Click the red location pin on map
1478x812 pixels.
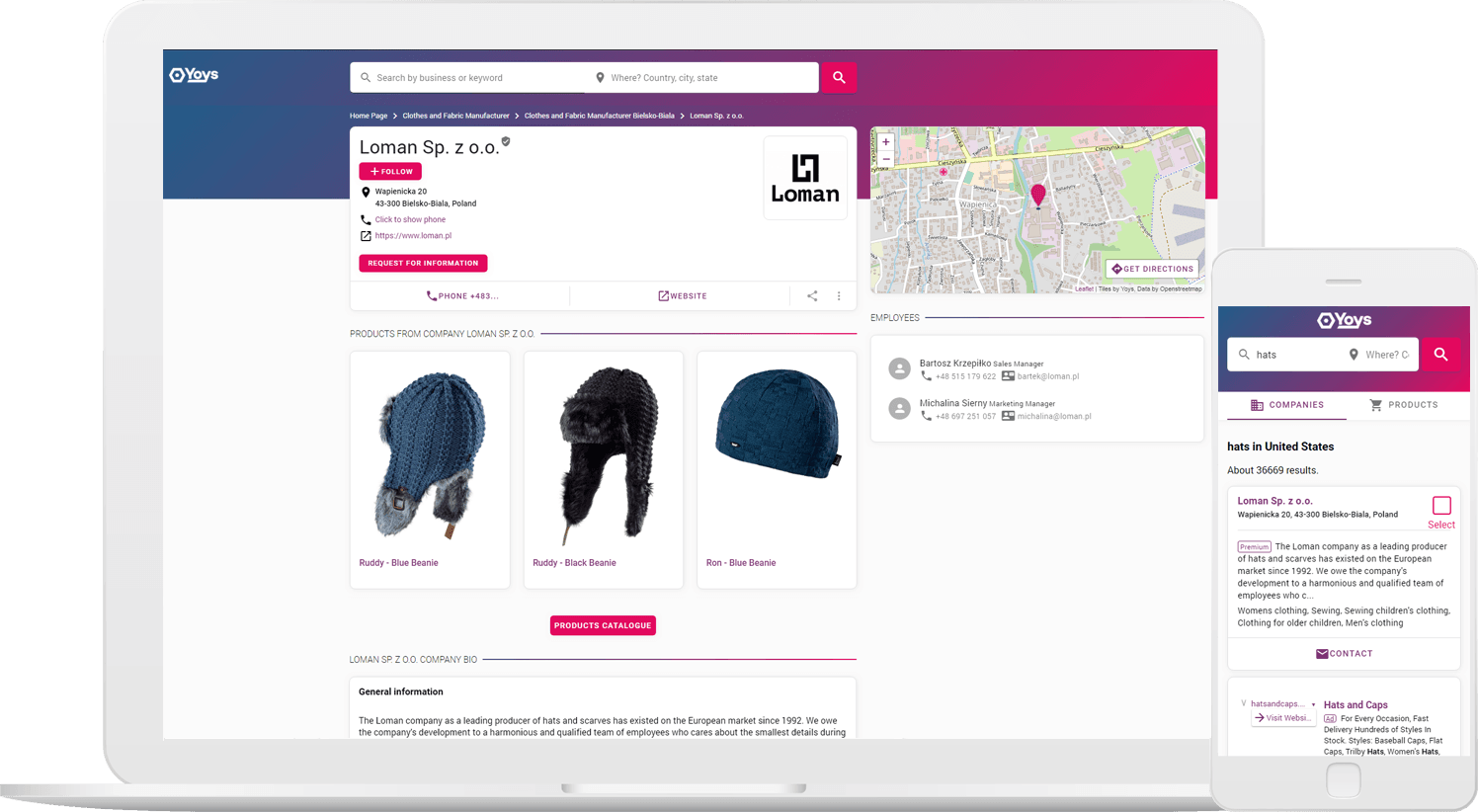coord(1037,195)
